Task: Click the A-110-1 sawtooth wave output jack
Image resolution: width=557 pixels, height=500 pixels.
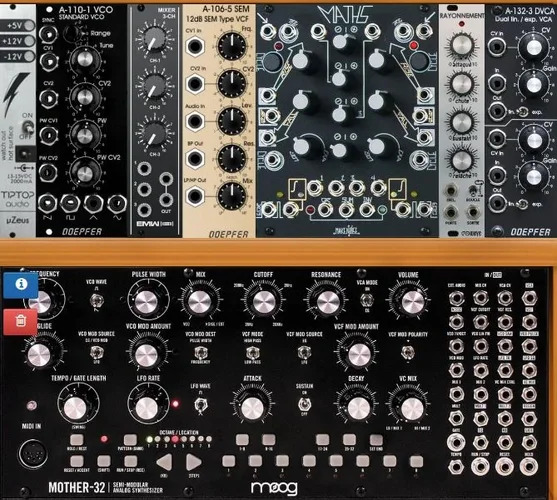Action: 48,203
